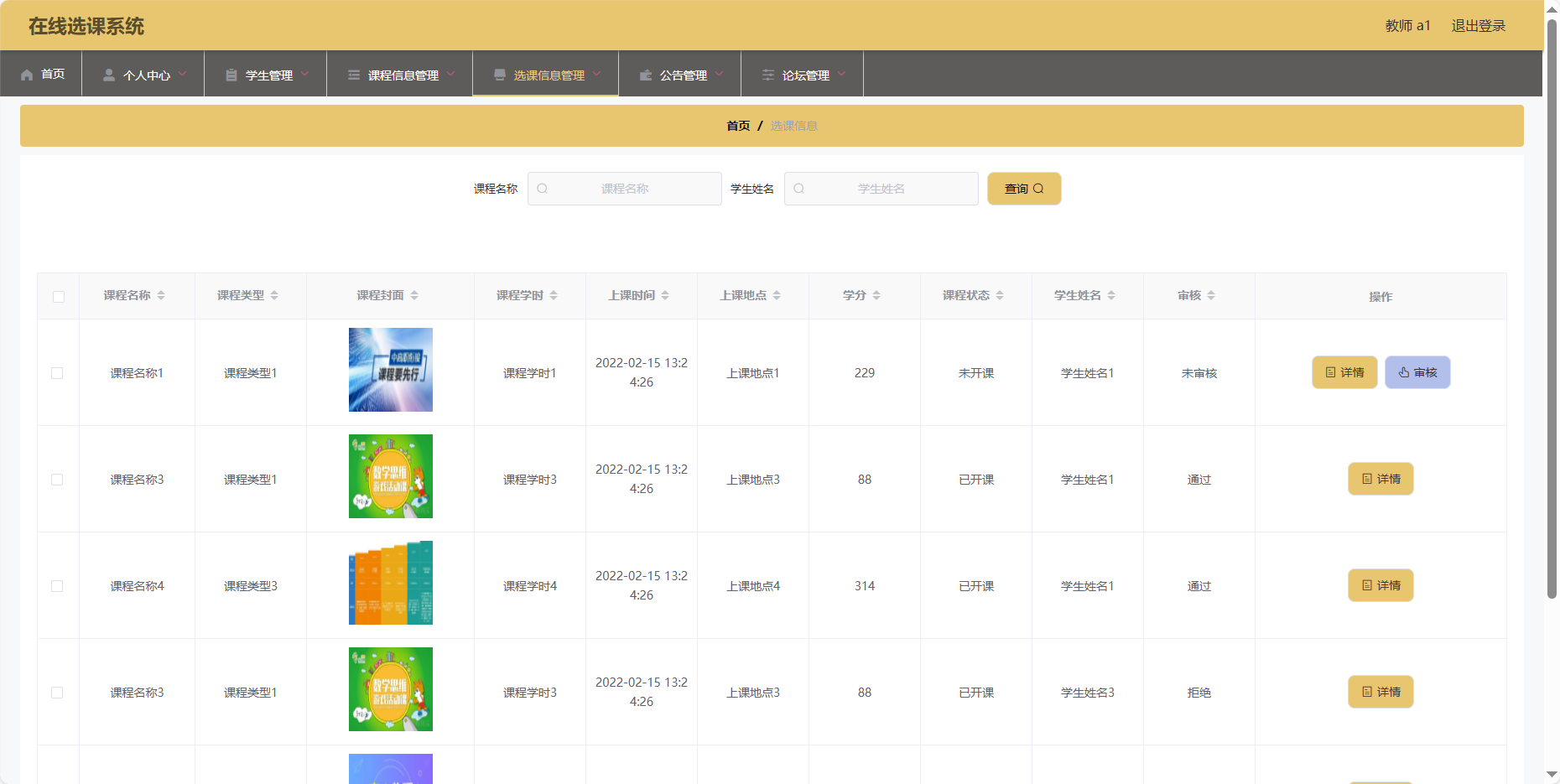Sort by 课程学时 column arrows
Viewport: 1560px width, 784px height.
coord(554,295)
